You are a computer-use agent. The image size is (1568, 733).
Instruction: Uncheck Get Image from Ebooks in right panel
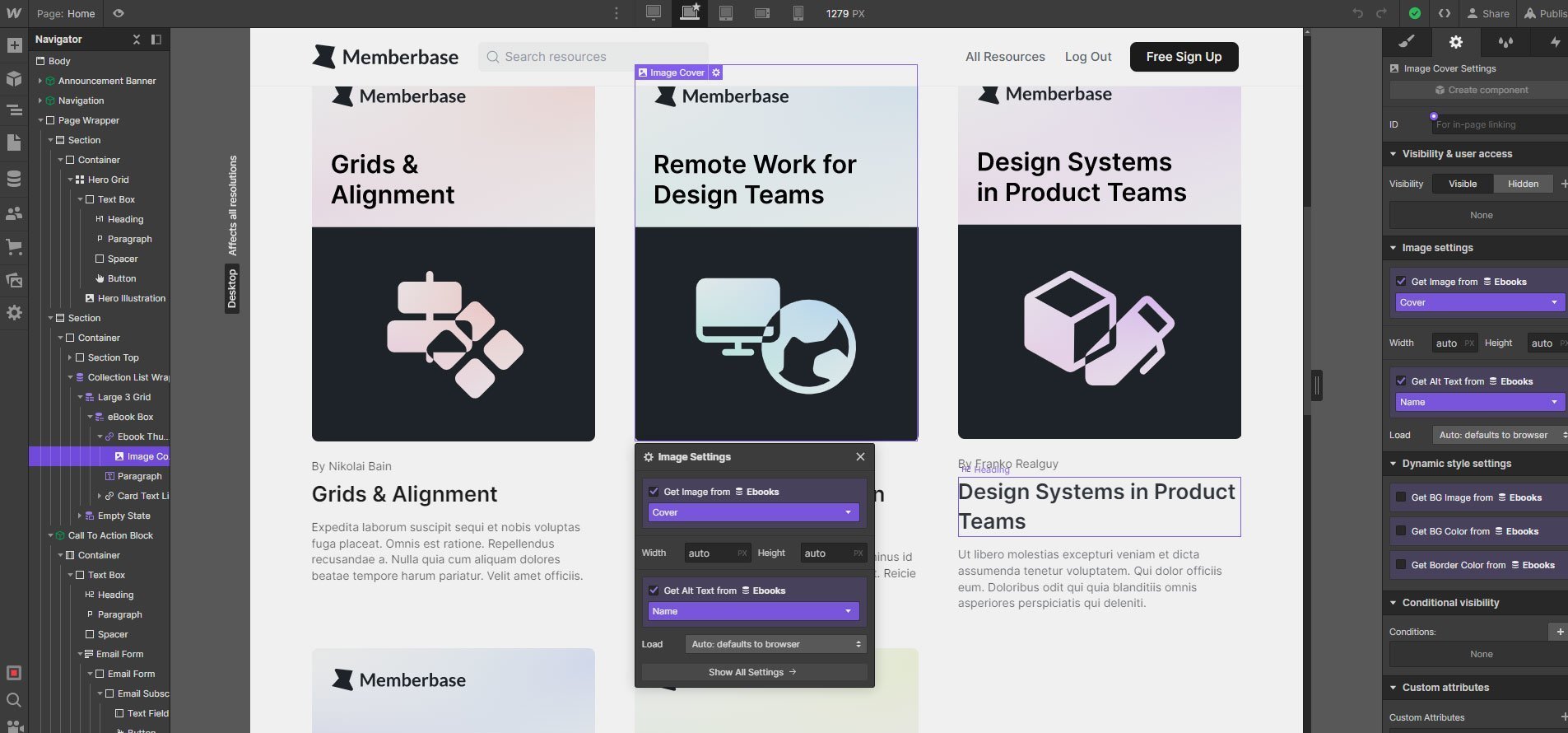coord(1401,282)
